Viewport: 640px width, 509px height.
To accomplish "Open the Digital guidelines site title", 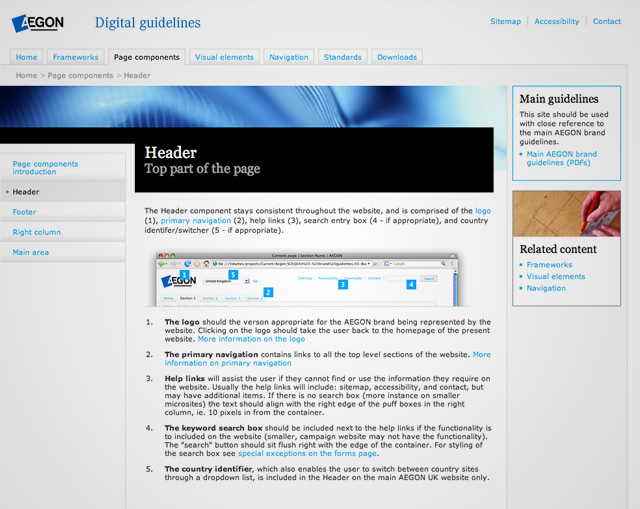I will [148, 23].
